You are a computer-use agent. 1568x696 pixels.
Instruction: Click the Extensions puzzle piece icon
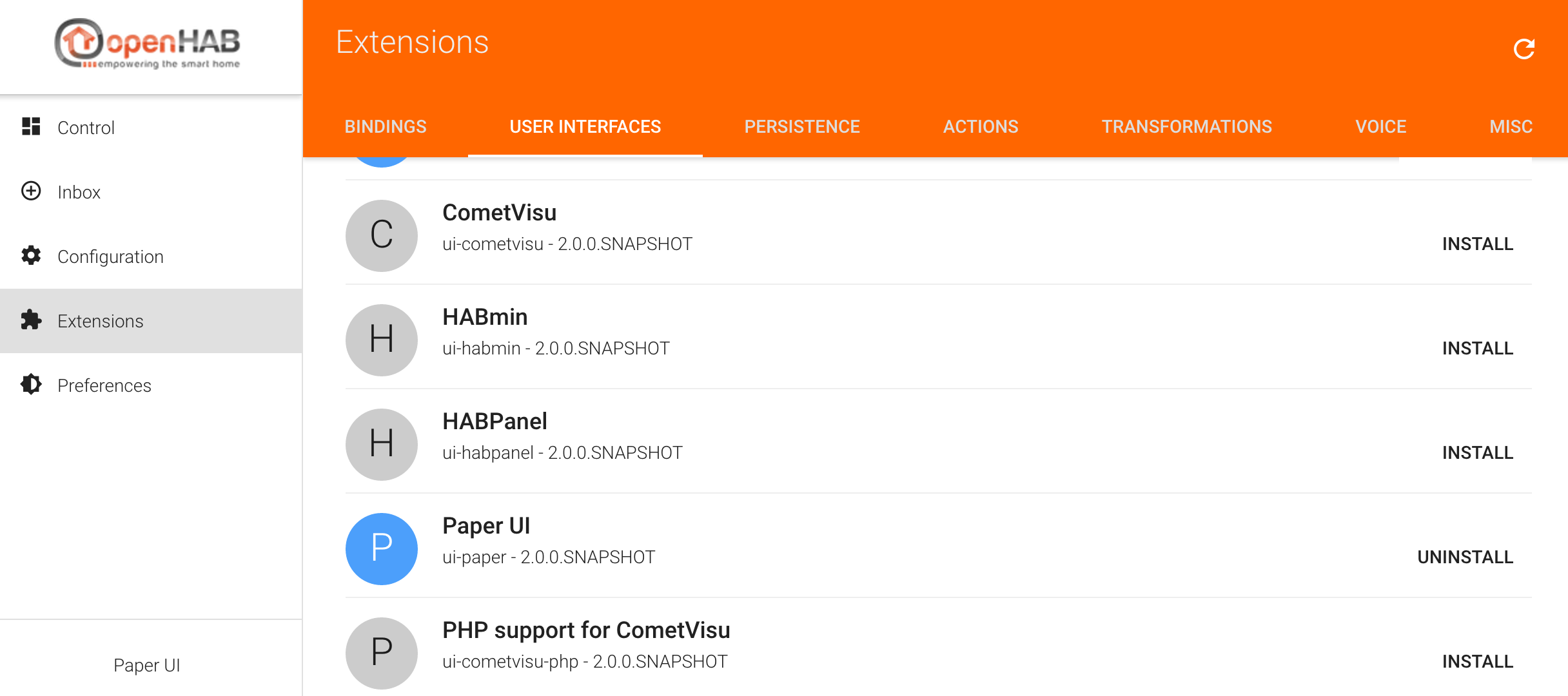[31, 320]
